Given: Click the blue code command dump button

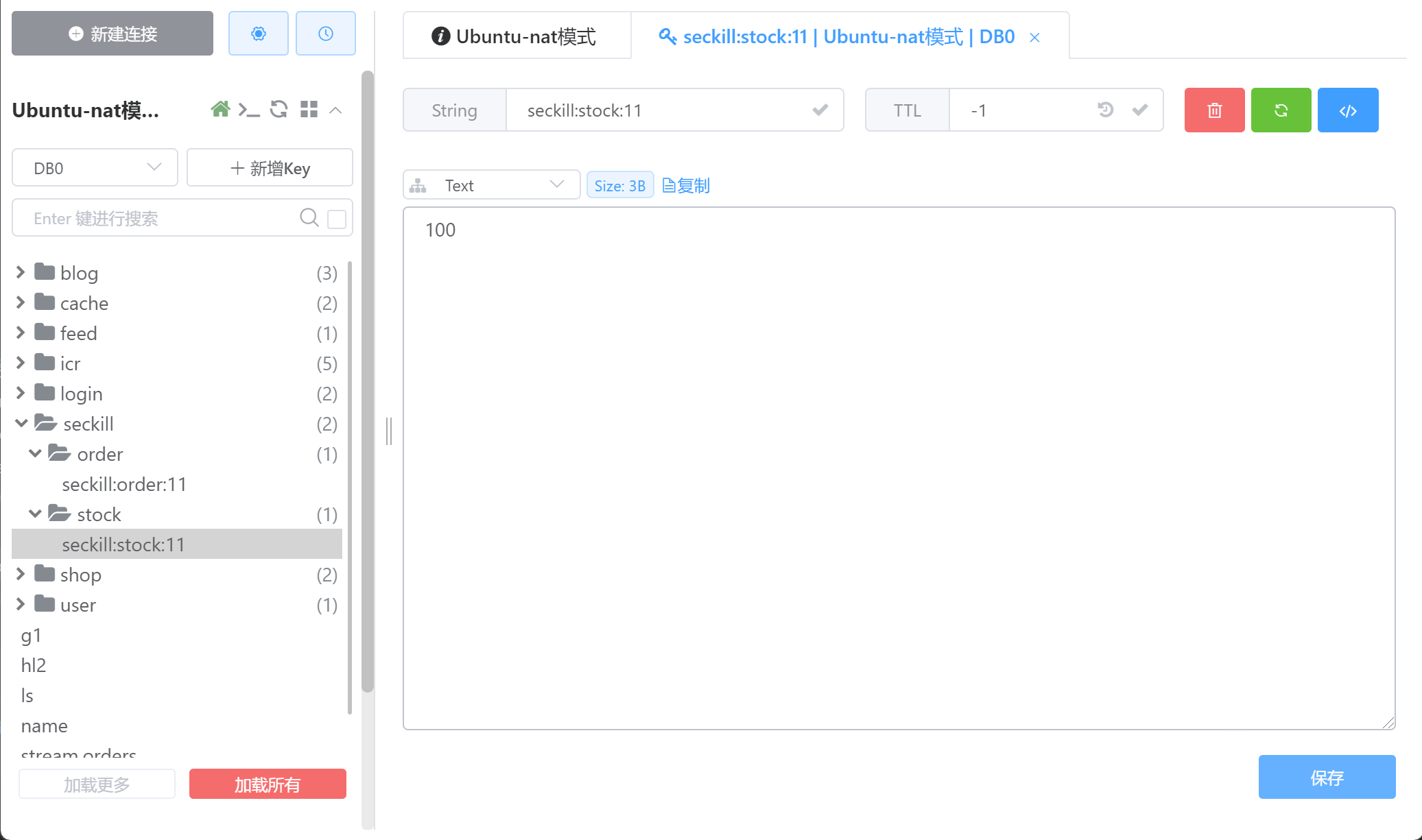Looking at the screenshot, I should point(1347,110).
